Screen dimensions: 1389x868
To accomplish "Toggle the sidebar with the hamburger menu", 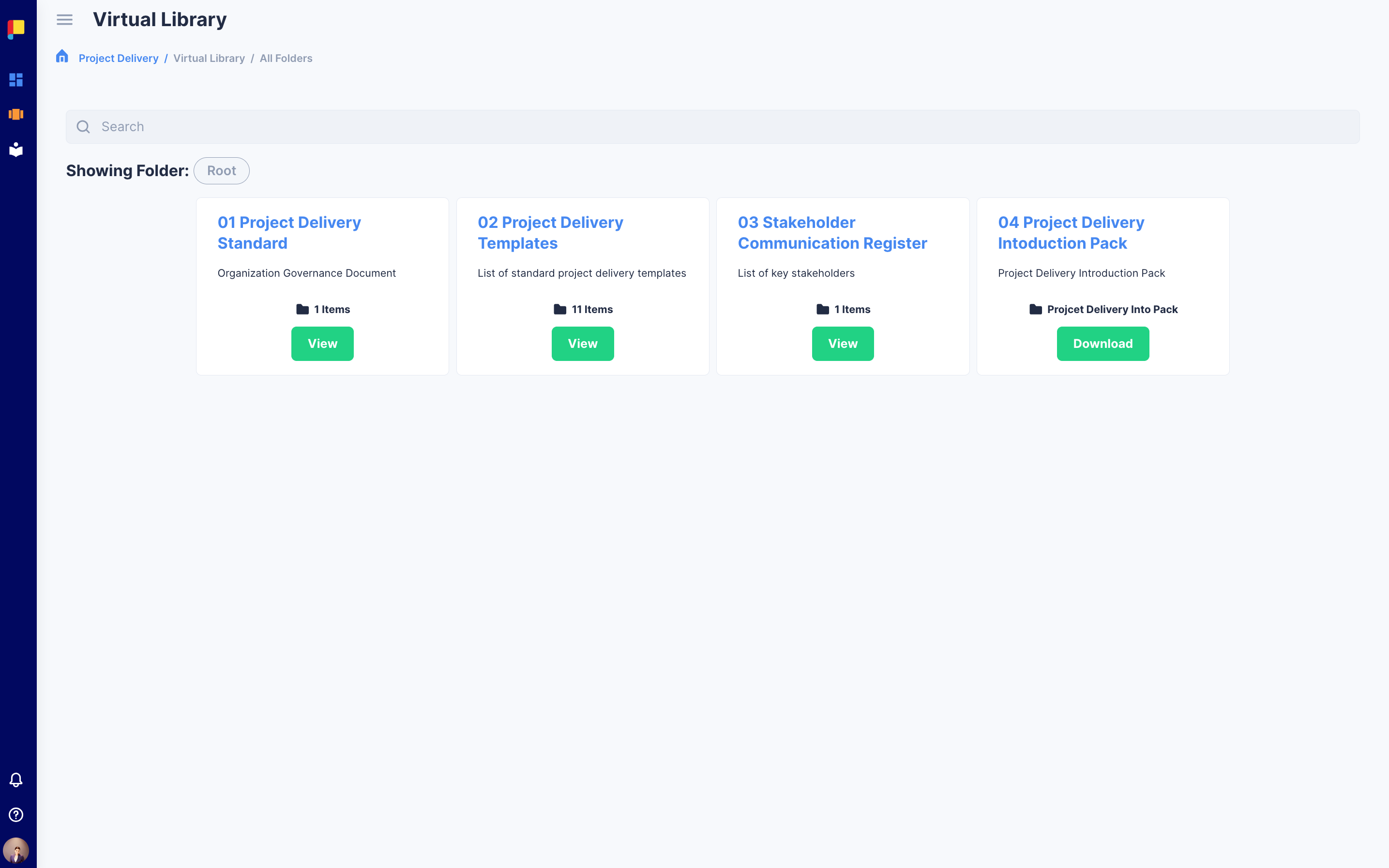I will point(64,19).
